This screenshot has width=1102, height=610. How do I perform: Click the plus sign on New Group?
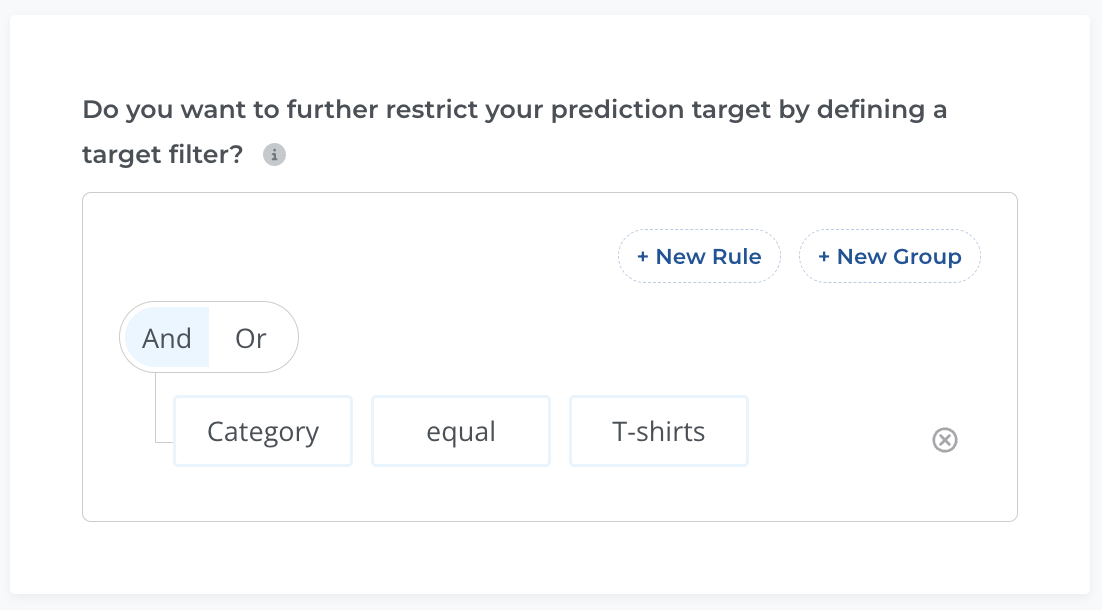point(824,257)
